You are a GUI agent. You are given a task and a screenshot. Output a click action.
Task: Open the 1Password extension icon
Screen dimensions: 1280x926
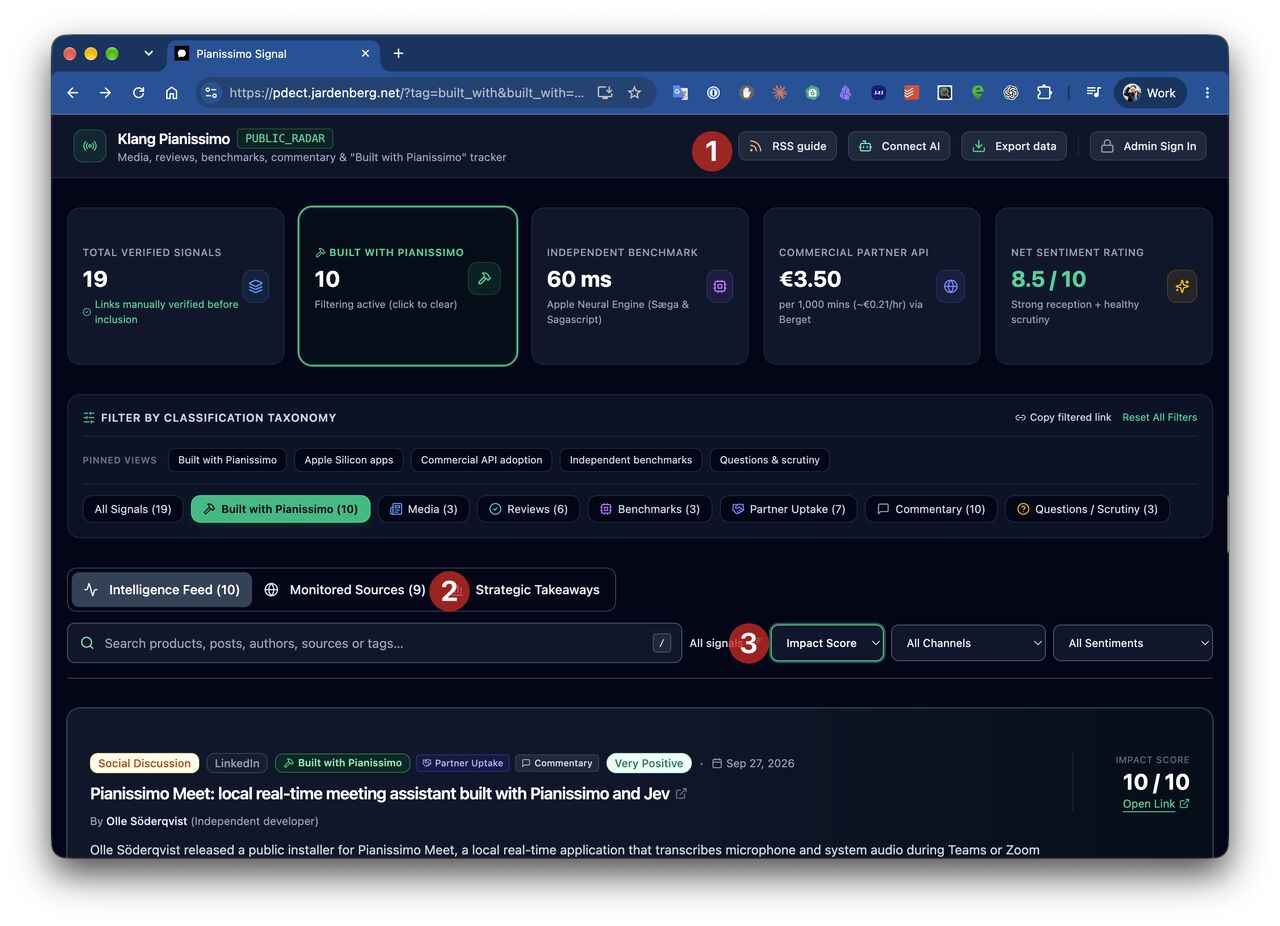click(713, 93)
